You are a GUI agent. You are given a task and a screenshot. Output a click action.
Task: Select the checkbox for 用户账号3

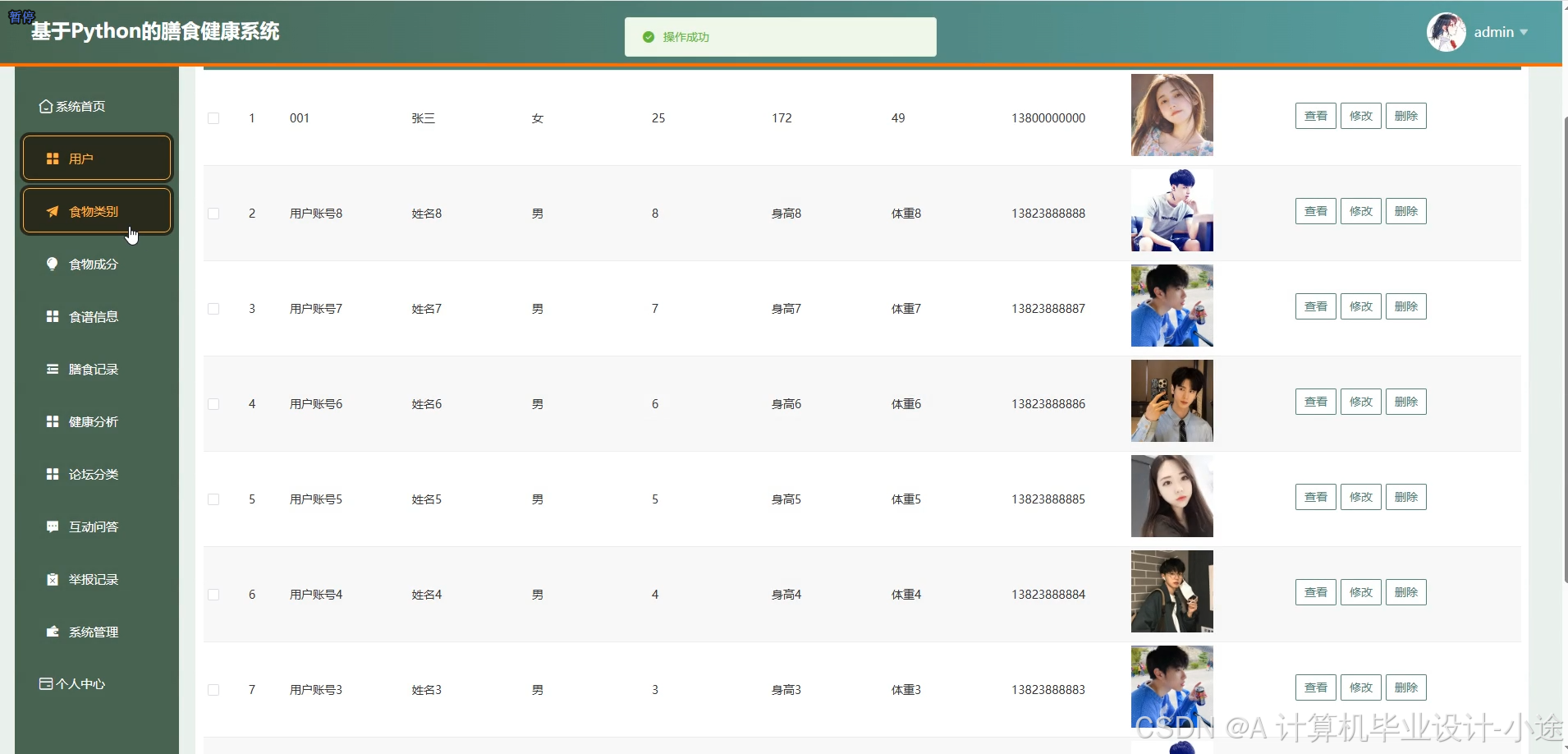click(213, 690)
